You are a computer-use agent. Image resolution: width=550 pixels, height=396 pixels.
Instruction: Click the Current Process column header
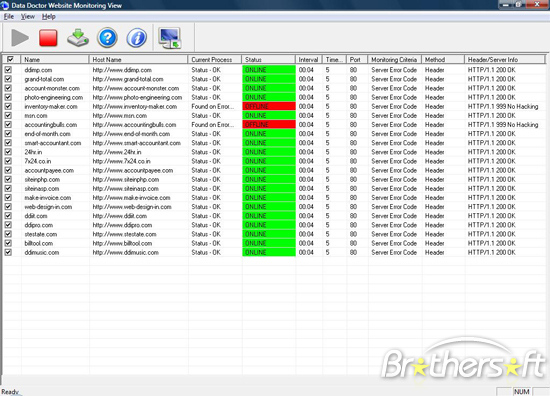[215, 59]
